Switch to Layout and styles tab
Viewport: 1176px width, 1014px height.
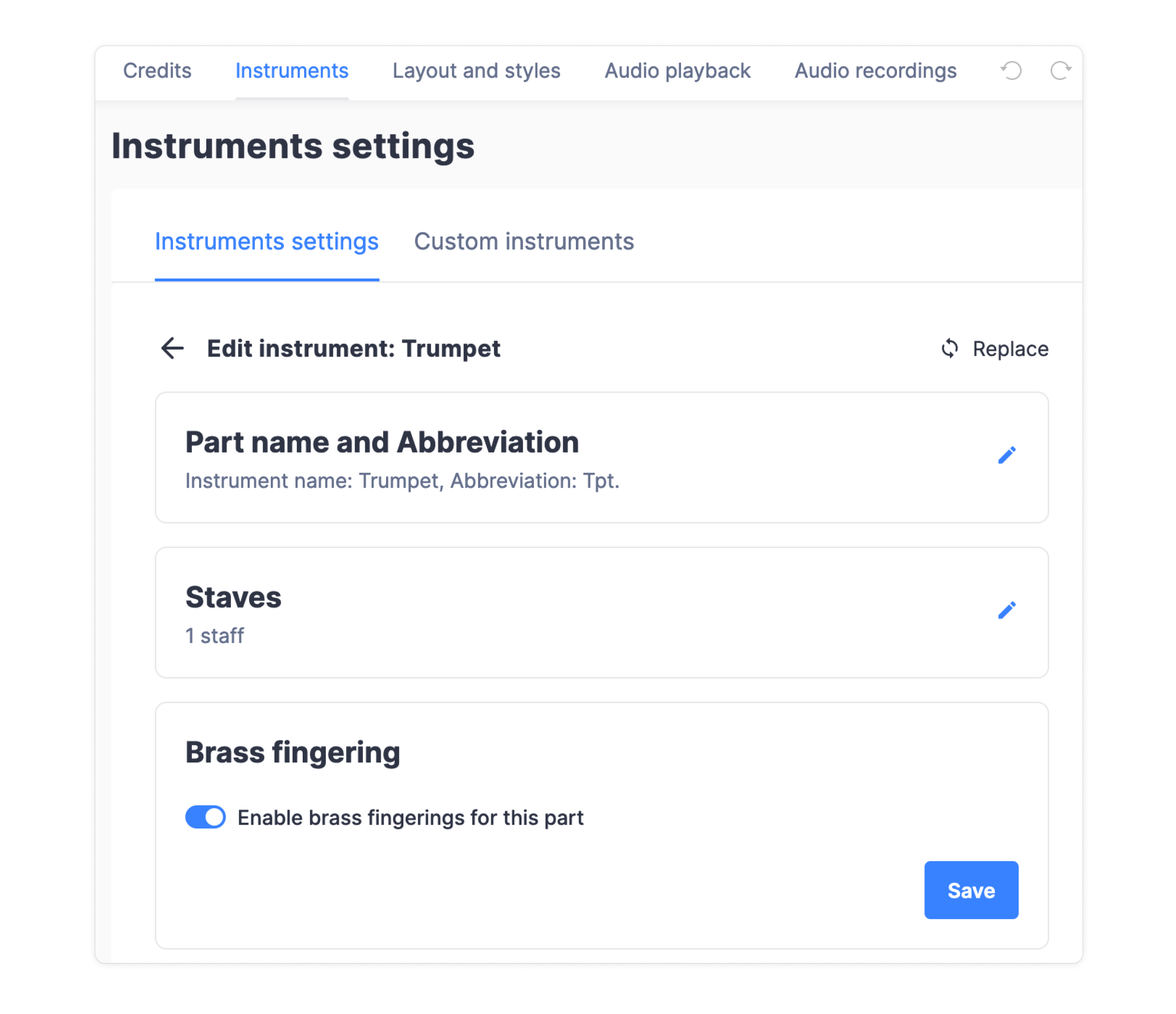476,71
